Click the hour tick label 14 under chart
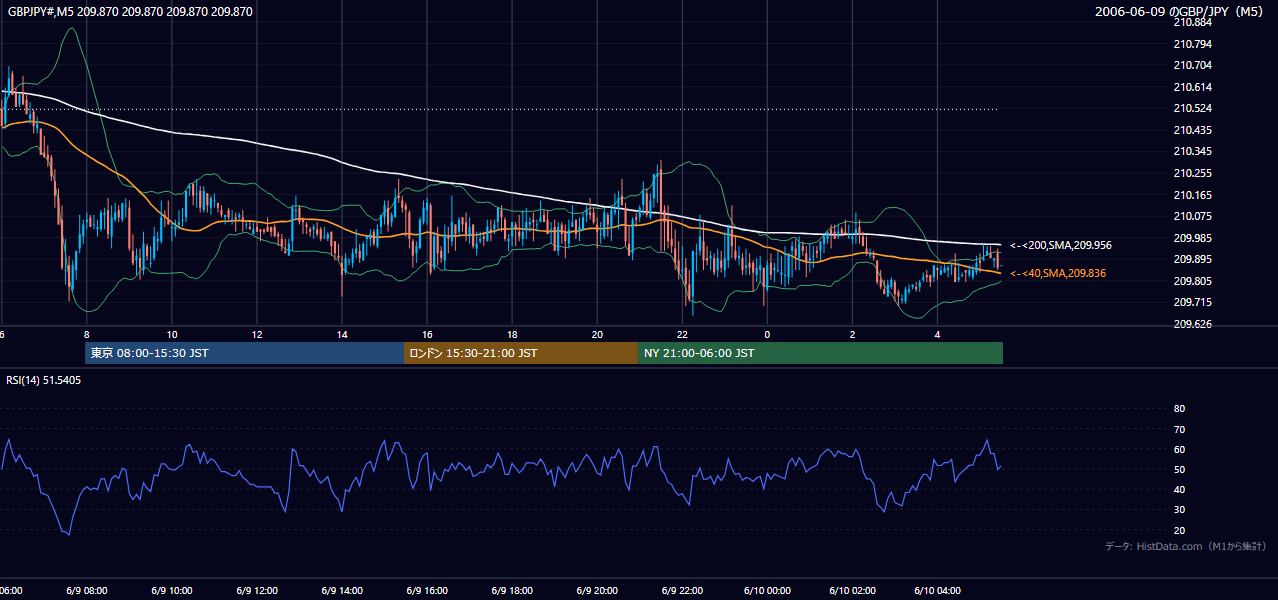1278x600 pixels. tap(342, 334)
